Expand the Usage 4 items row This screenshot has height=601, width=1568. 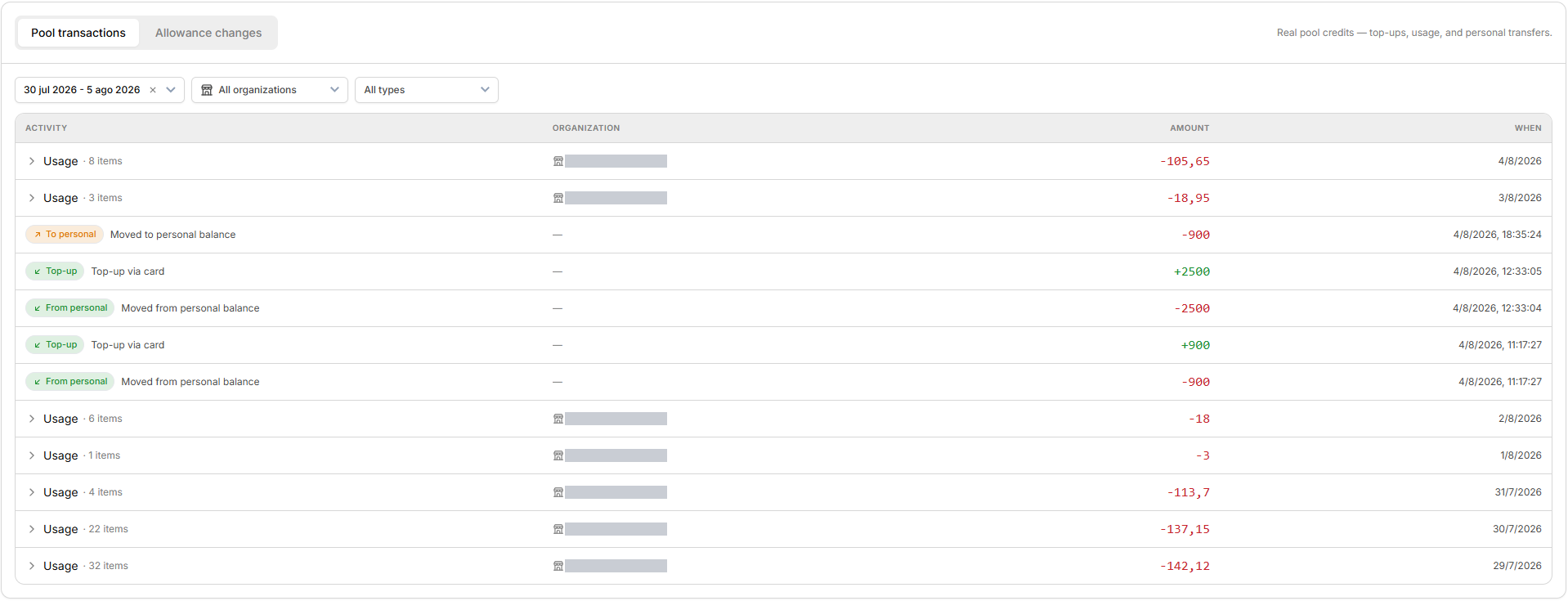32,492
